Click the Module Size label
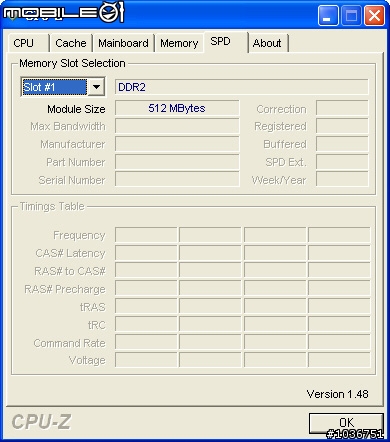The width and height of the screenshot is (390, 442). [x=76, y=109]
